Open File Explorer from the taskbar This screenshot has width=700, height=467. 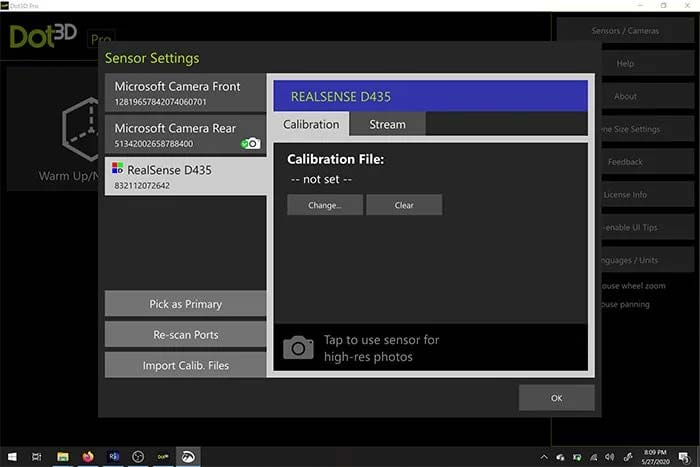tap(62, 456)
